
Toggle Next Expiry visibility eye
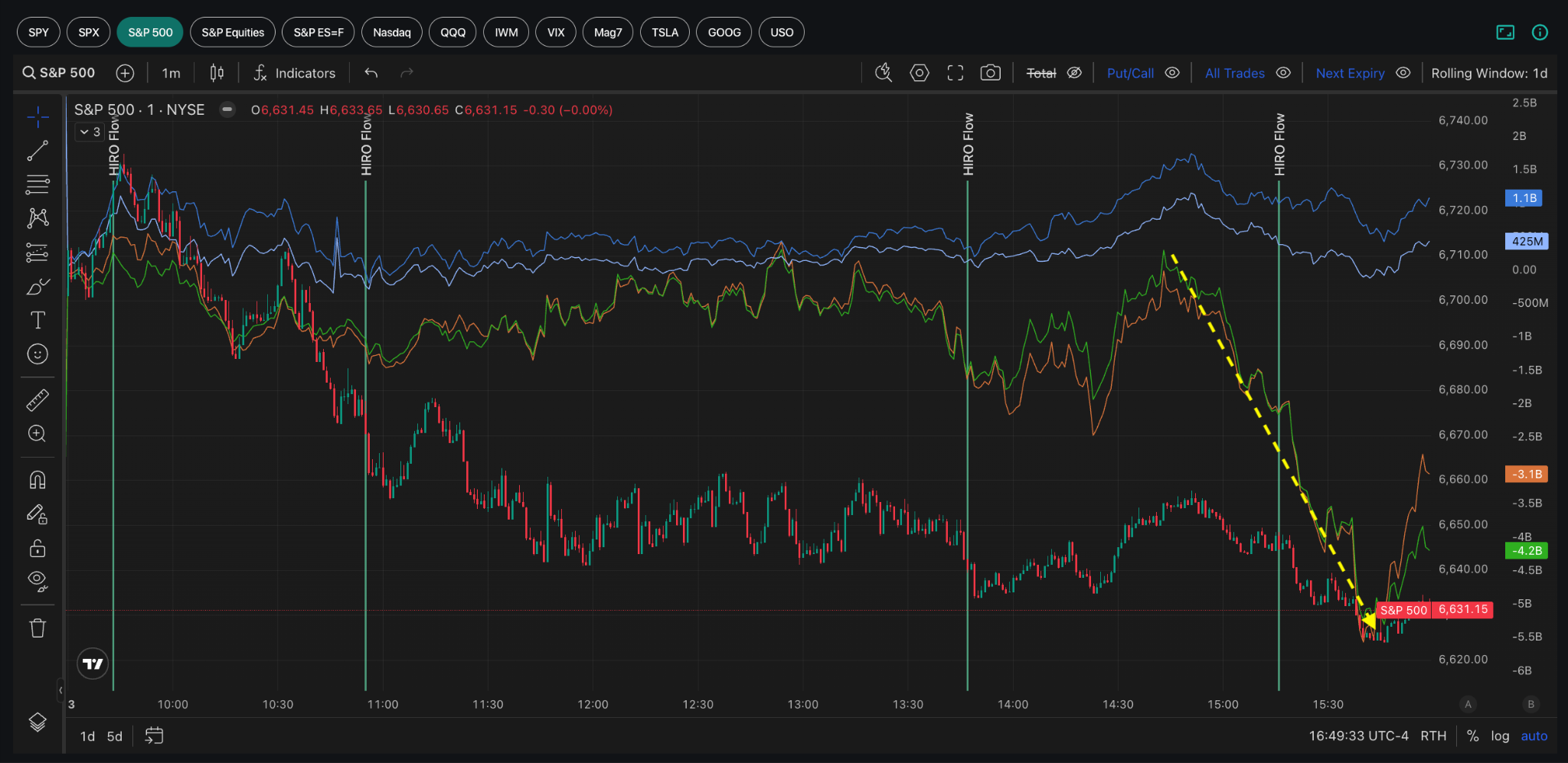pos(1403,73)
